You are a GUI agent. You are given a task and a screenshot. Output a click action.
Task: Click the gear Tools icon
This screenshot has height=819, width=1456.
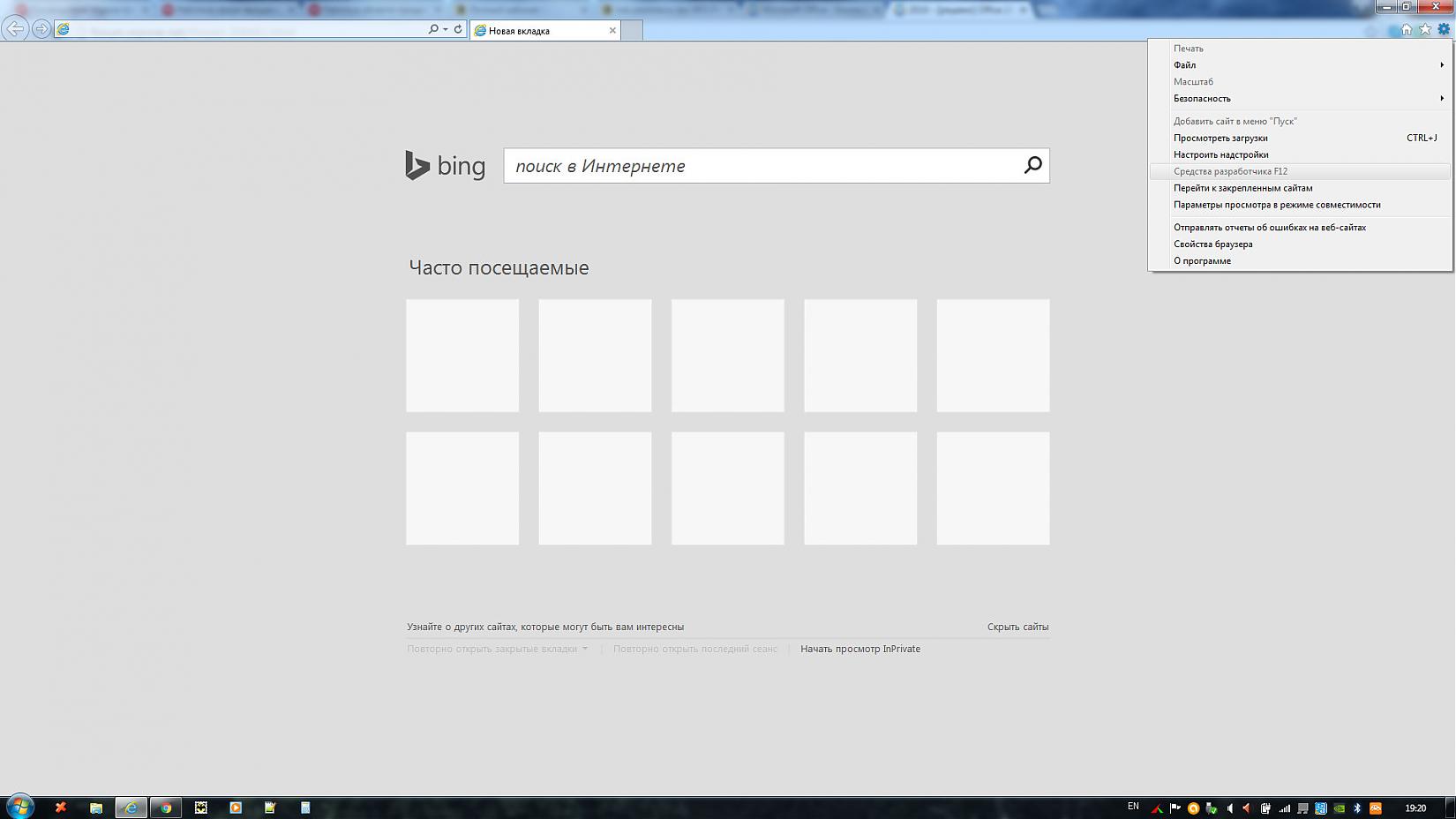click(1444, 29)
